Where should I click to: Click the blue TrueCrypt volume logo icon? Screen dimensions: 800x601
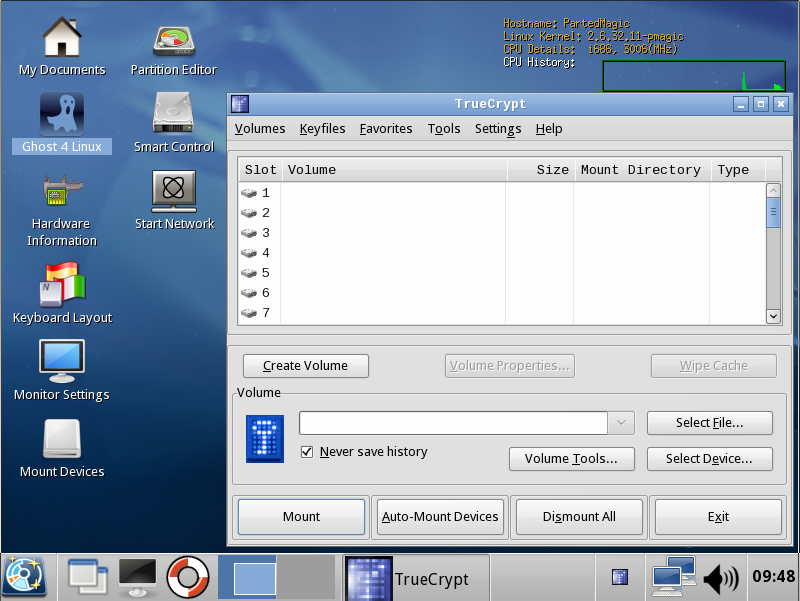tap(265, 439)
